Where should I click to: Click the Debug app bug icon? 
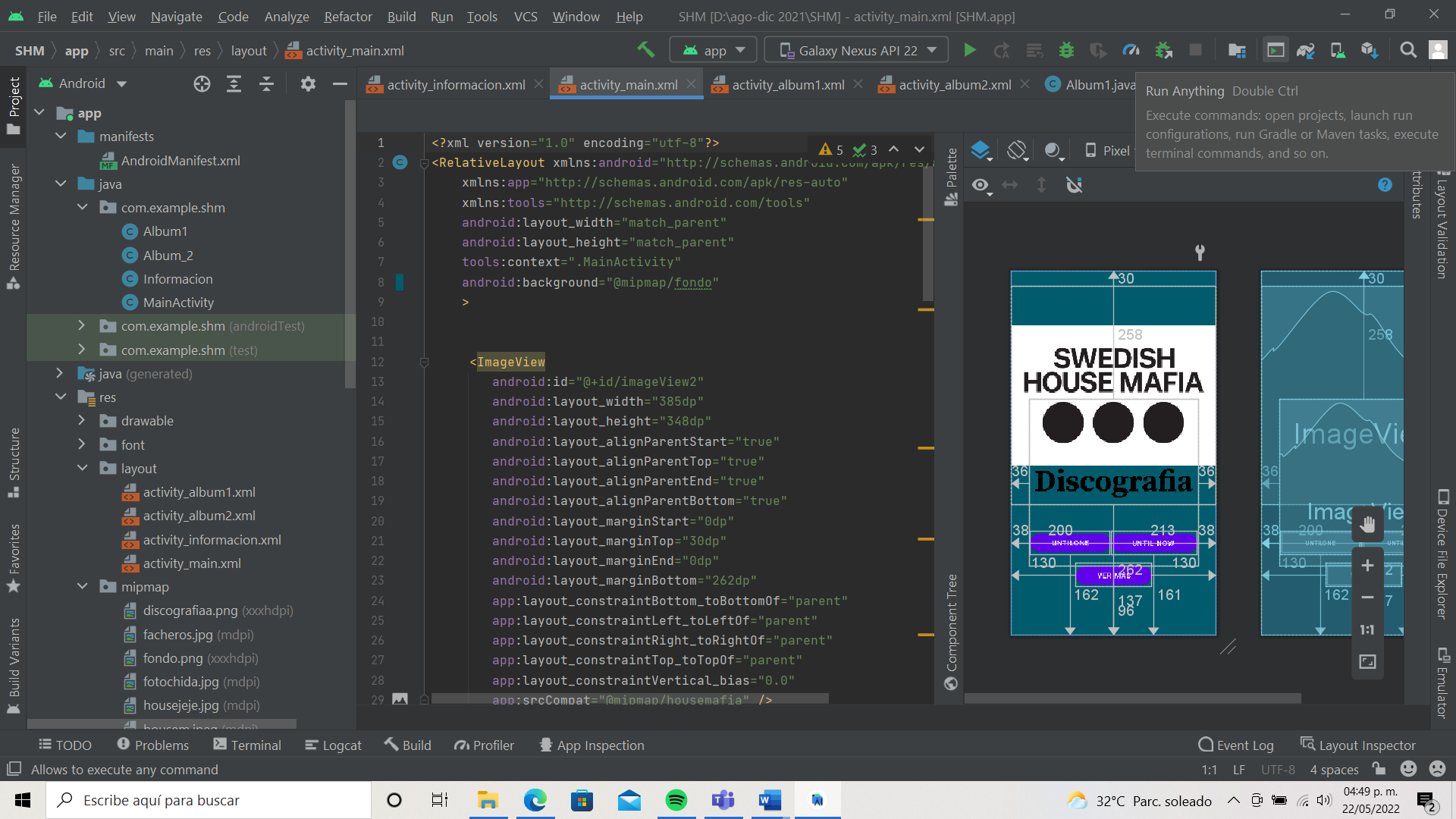click(1066, 50)
